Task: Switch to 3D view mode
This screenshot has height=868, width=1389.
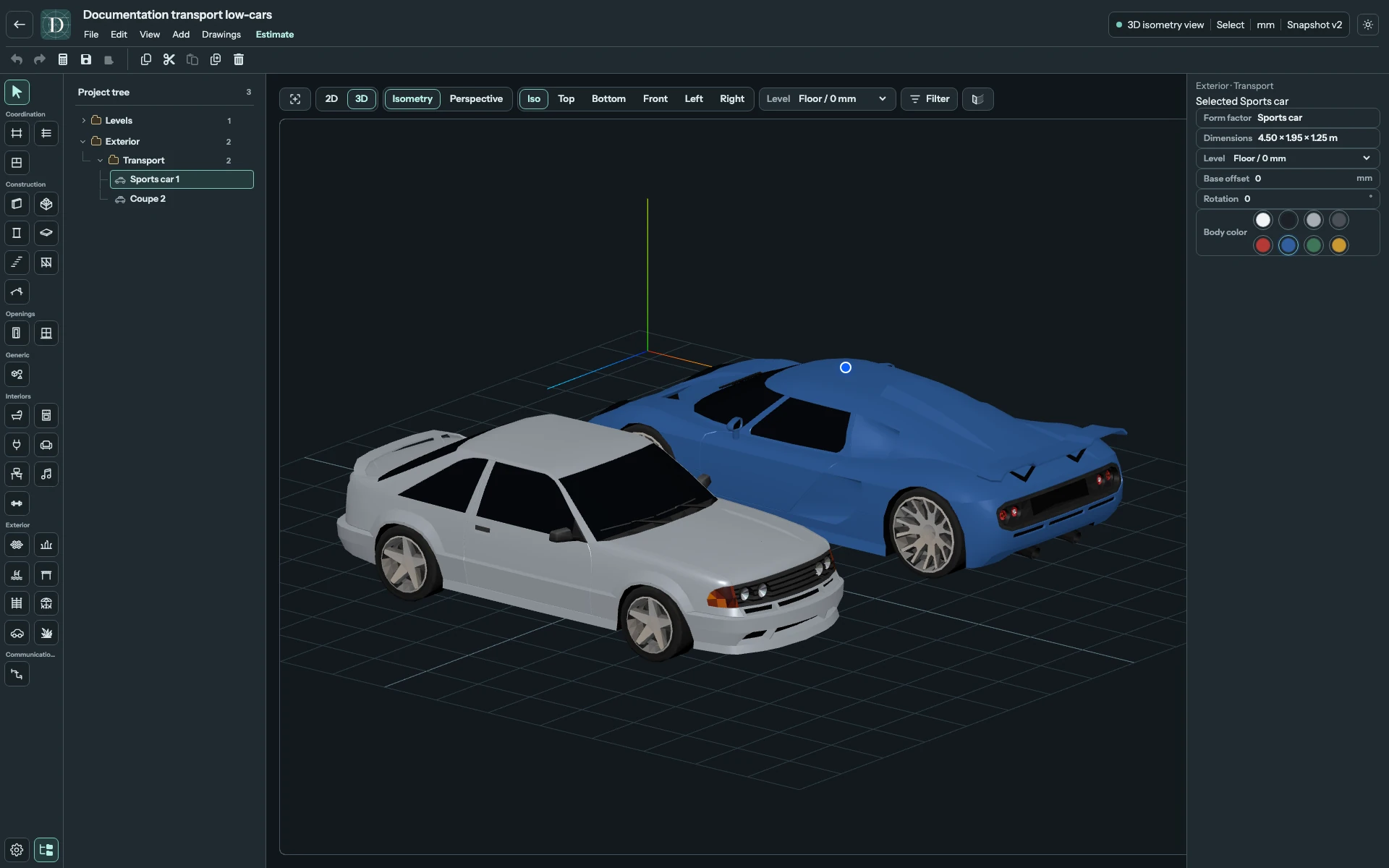Action: pos(362,99)
